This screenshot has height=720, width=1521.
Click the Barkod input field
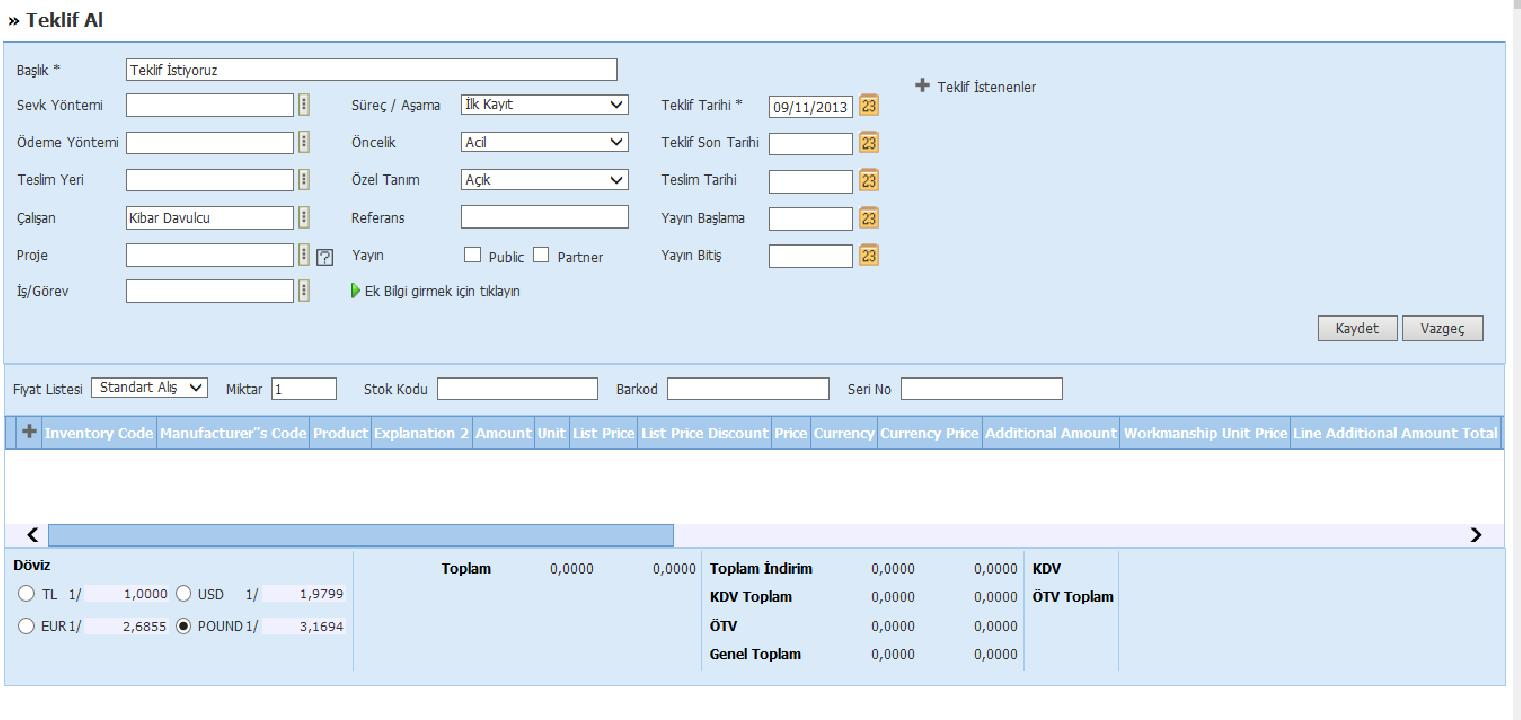pos(748,388)
